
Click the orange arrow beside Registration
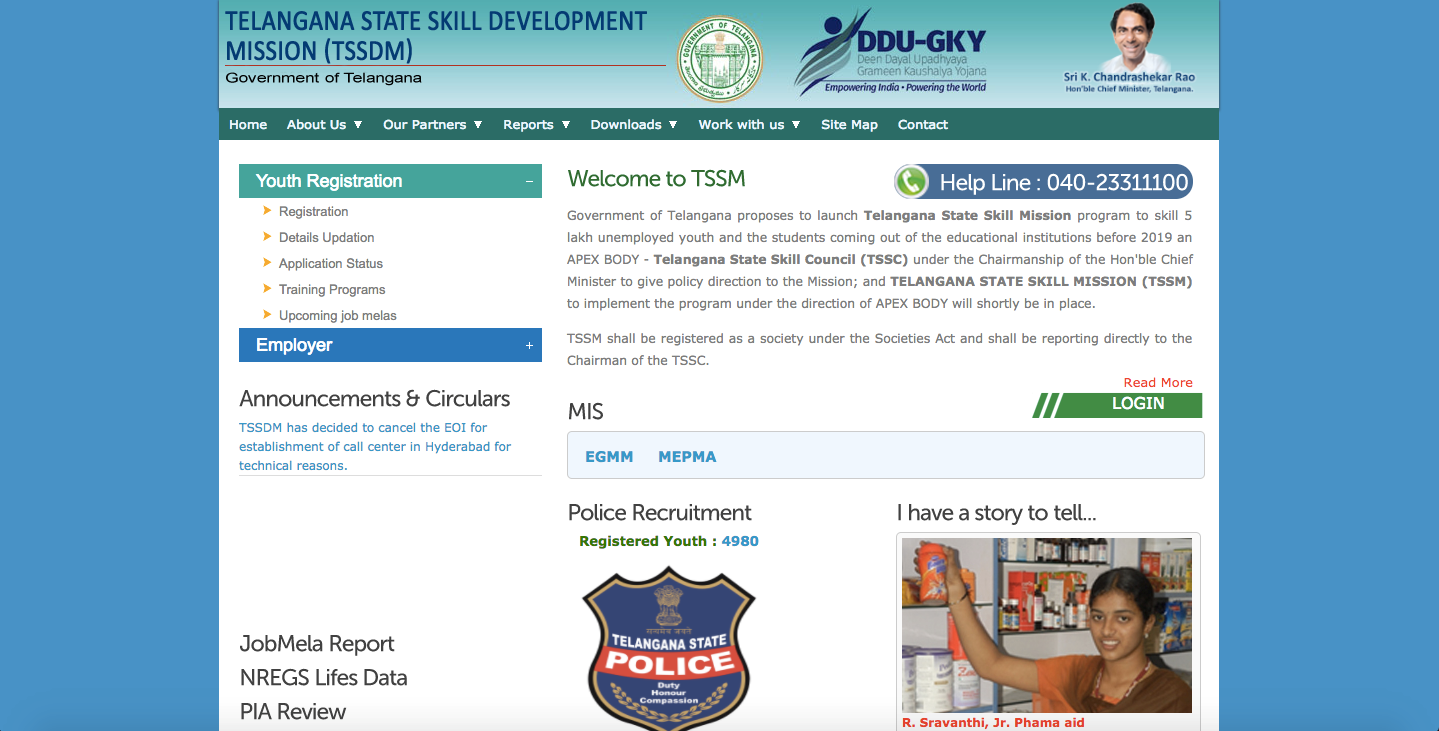(267, 211)
